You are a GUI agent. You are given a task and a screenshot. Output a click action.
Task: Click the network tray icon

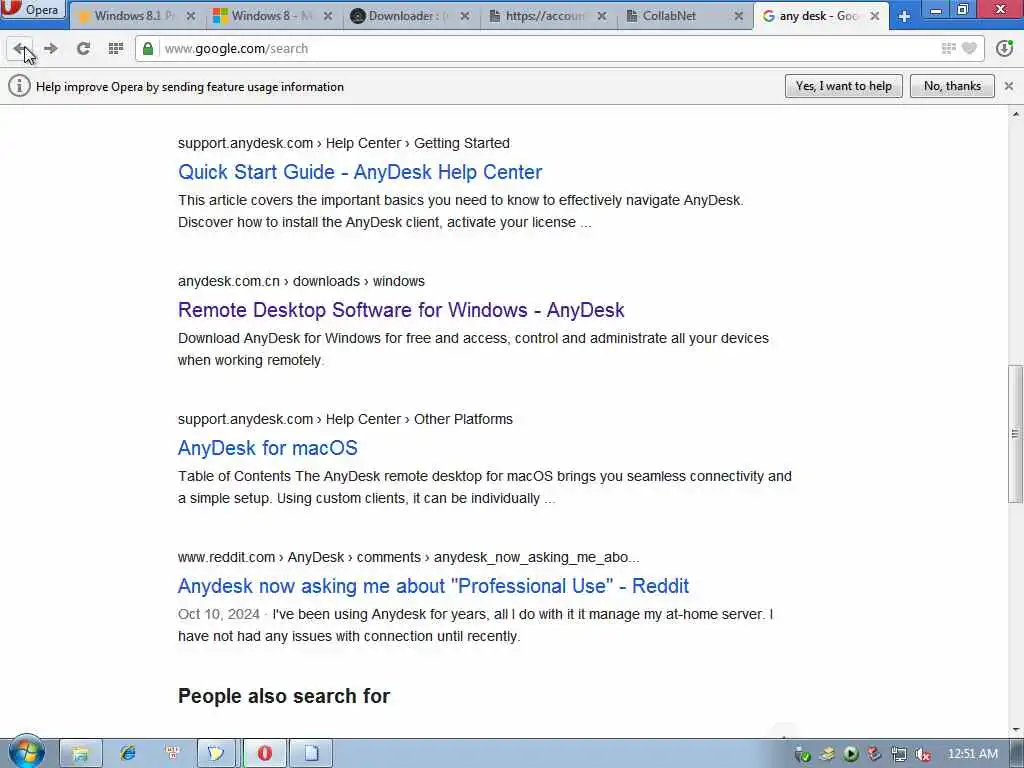tap(899, 754)
